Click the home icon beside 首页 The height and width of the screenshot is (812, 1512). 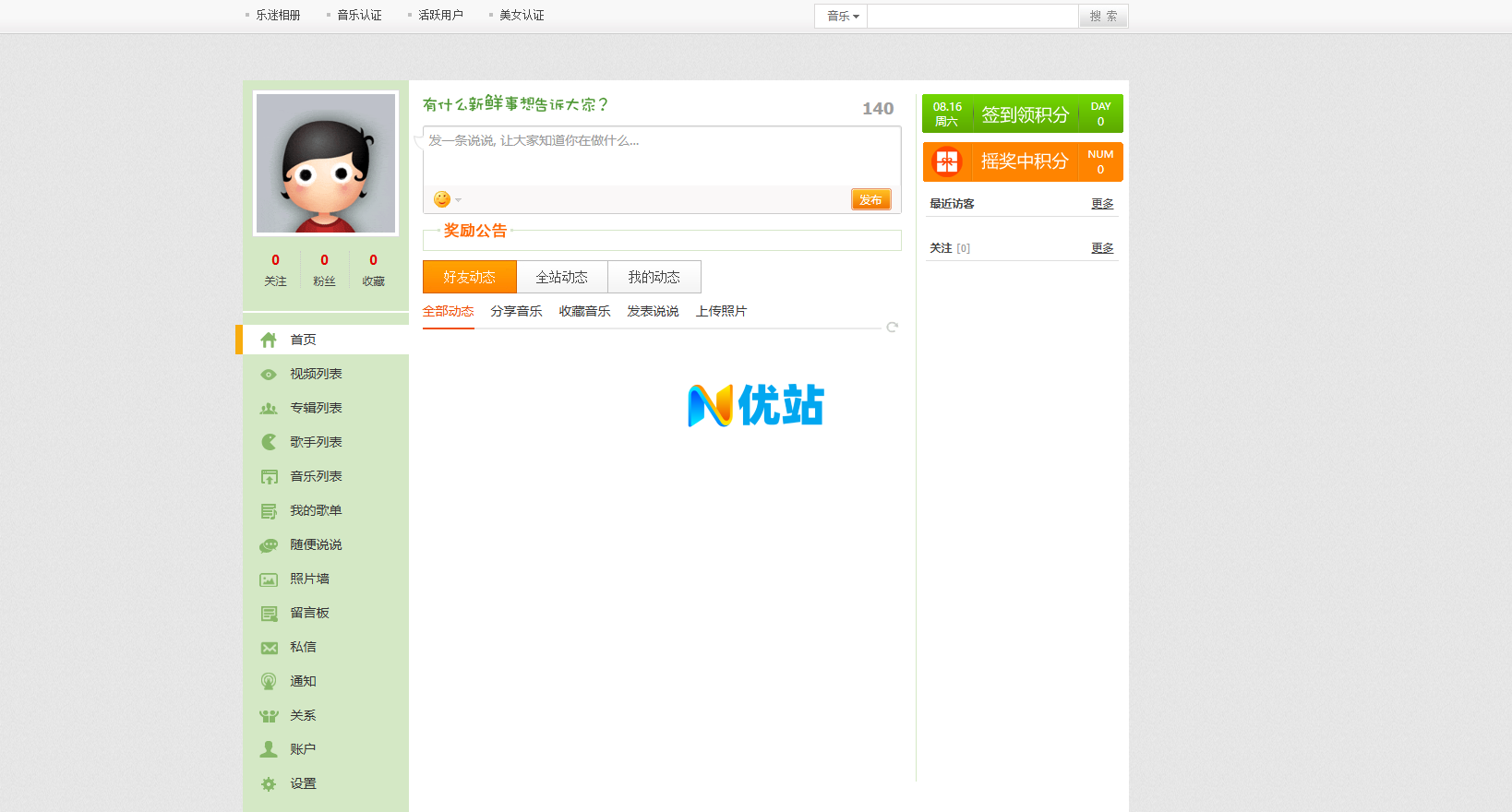269,340
